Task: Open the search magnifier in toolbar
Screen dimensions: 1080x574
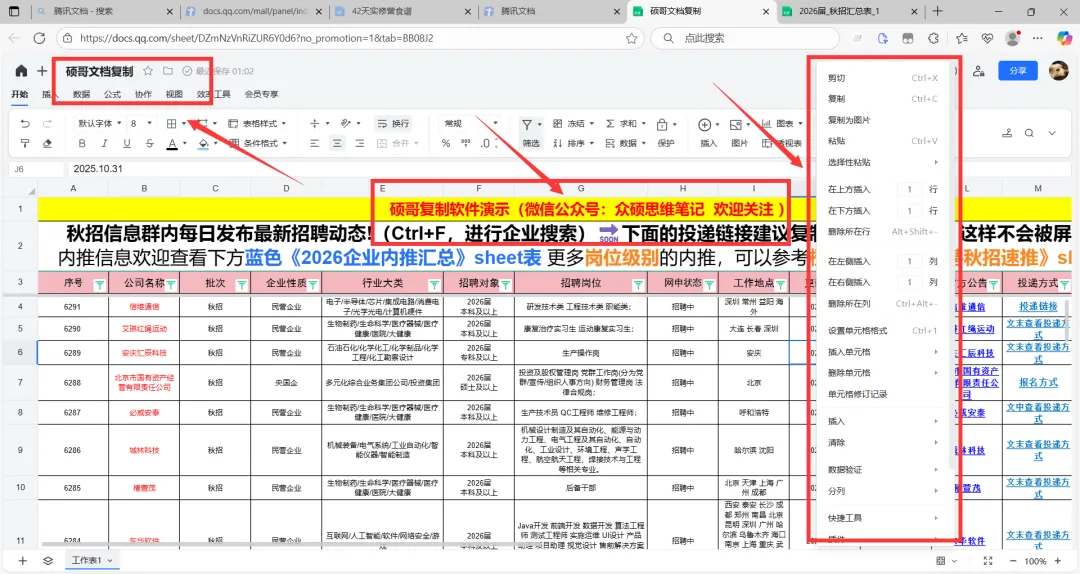Action: pos(1029,133)
